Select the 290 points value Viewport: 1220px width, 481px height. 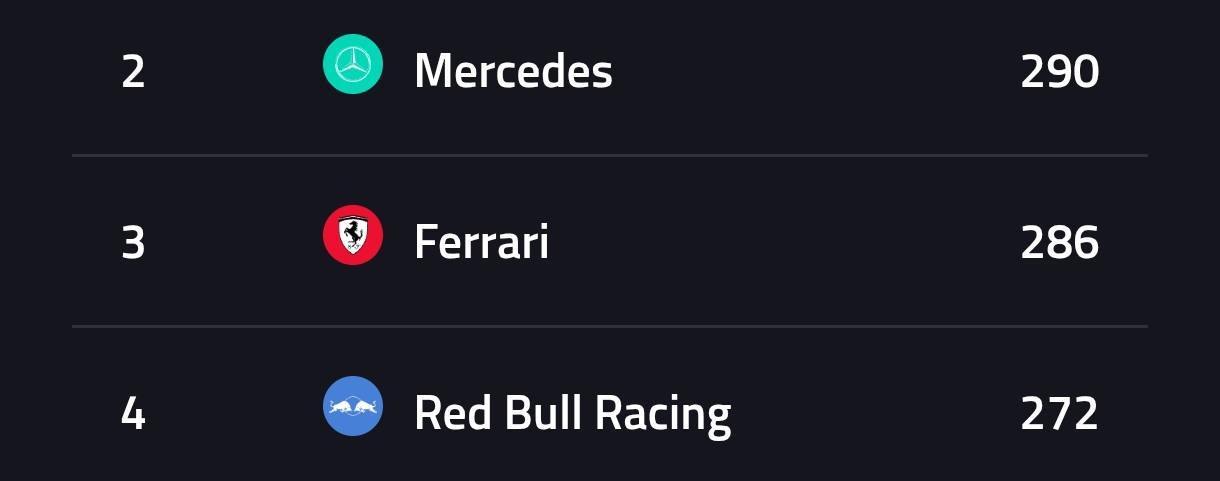click(x=1060, y=72)
